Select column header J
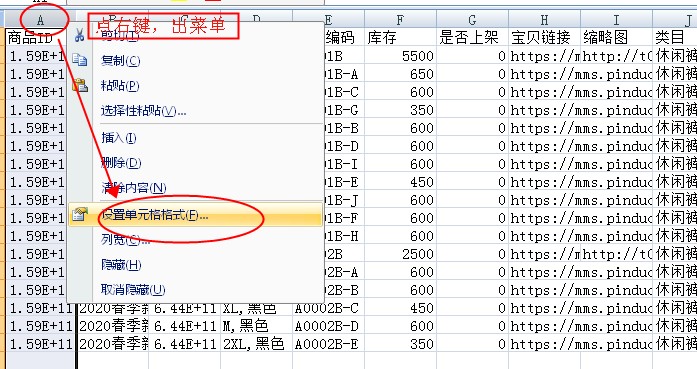Screen dimensions: 697x369 click(675, 20)
